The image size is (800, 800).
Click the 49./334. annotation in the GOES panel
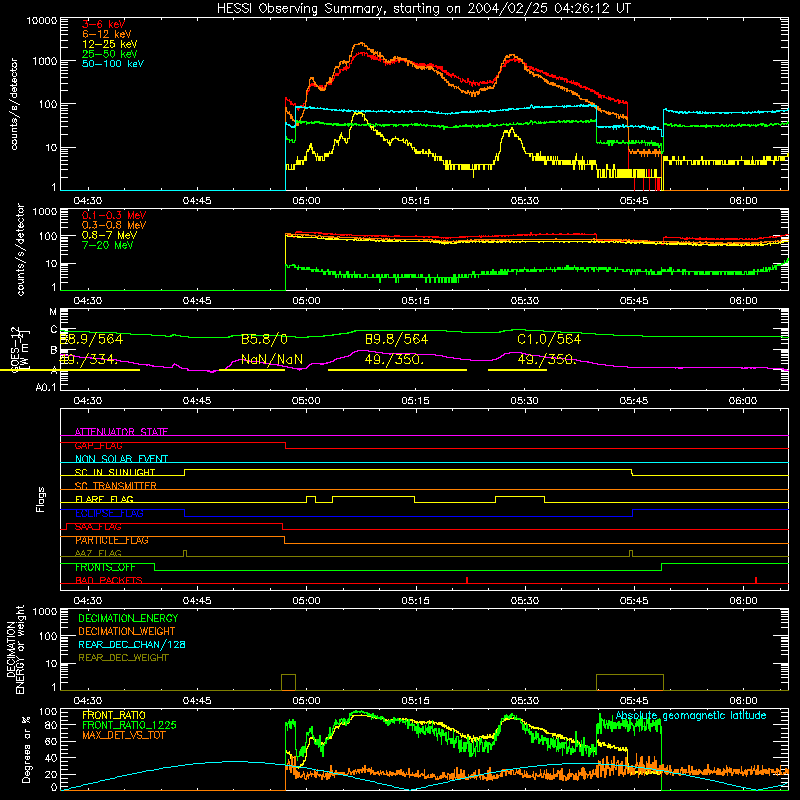click(x=89, y=360)
